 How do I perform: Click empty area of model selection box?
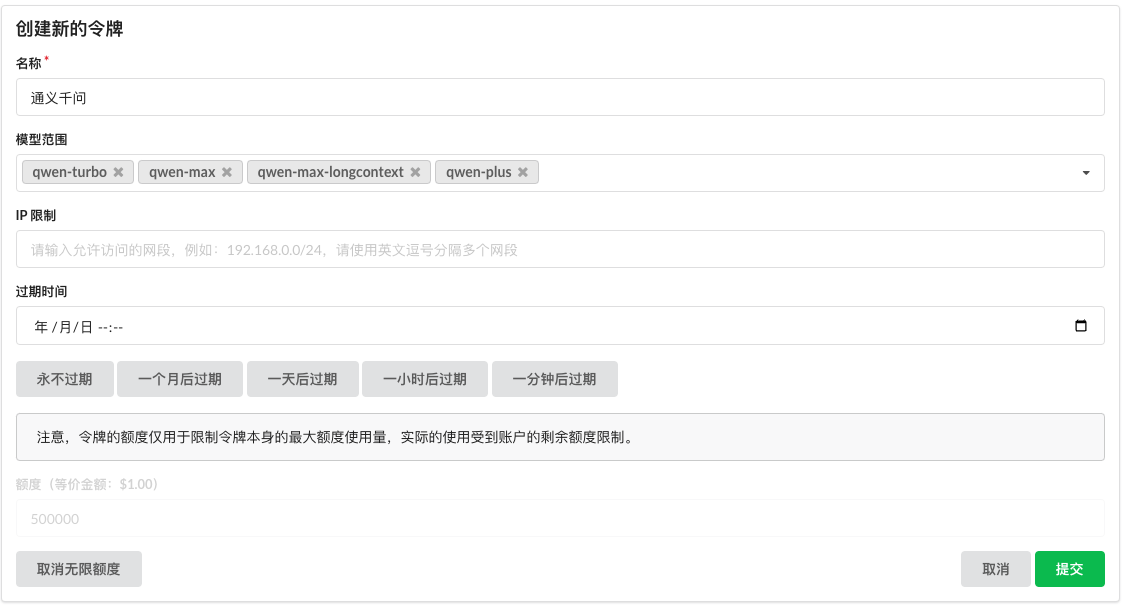click(x=800, y=173)
